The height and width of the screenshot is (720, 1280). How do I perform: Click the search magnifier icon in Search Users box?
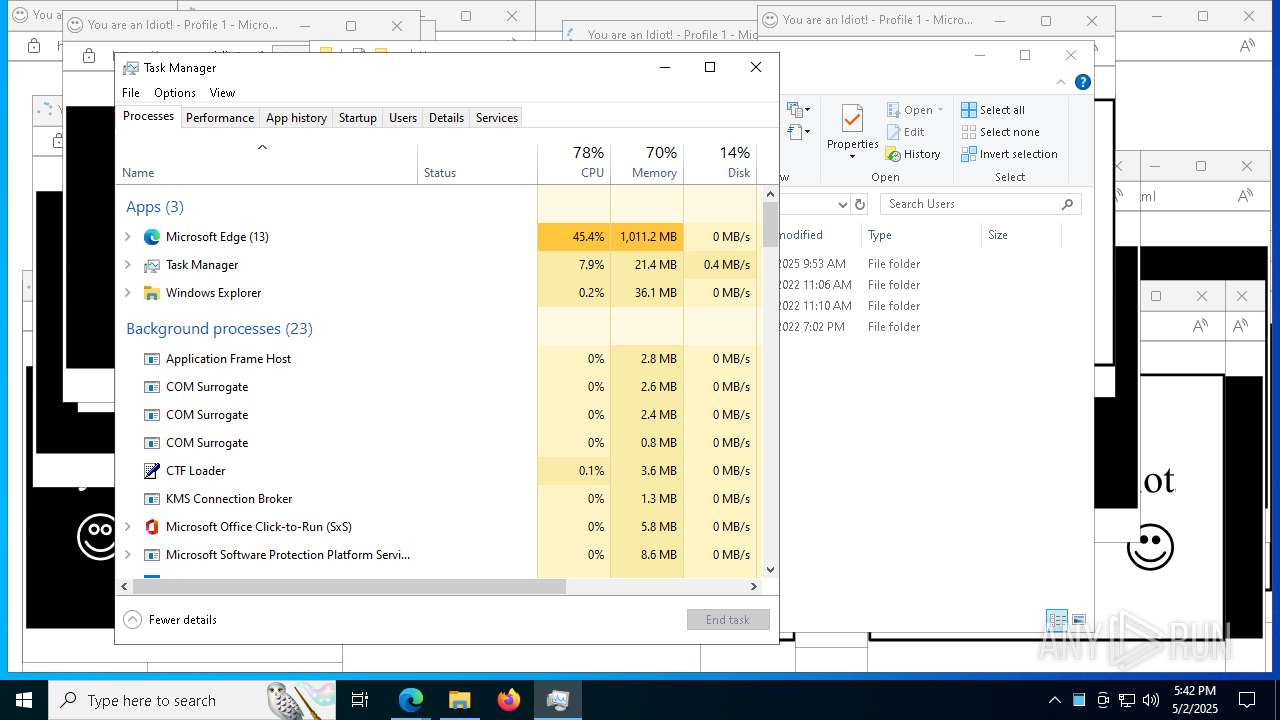1067,204
